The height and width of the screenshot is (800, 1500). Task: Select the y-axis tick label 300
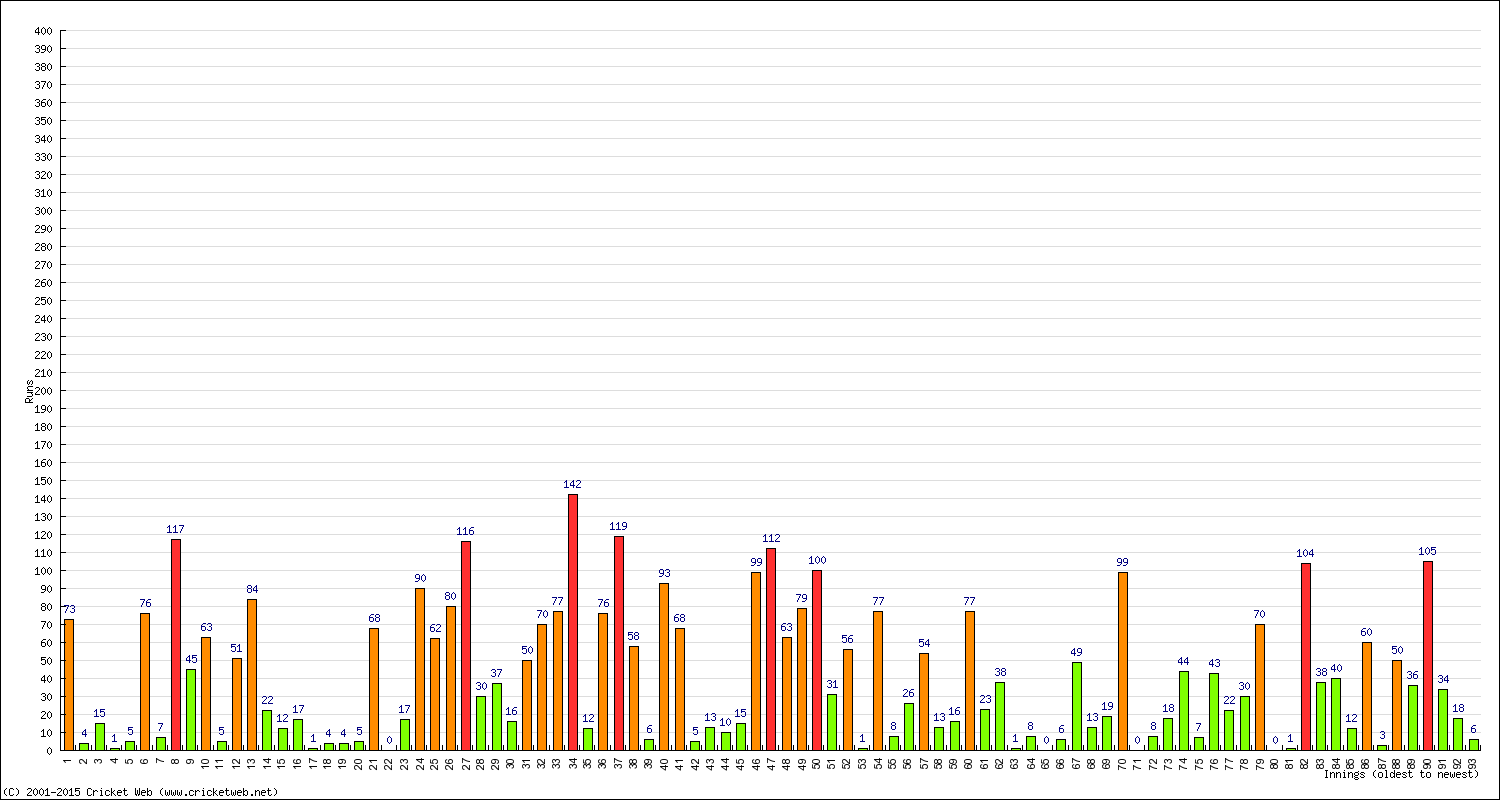(43, 211)
